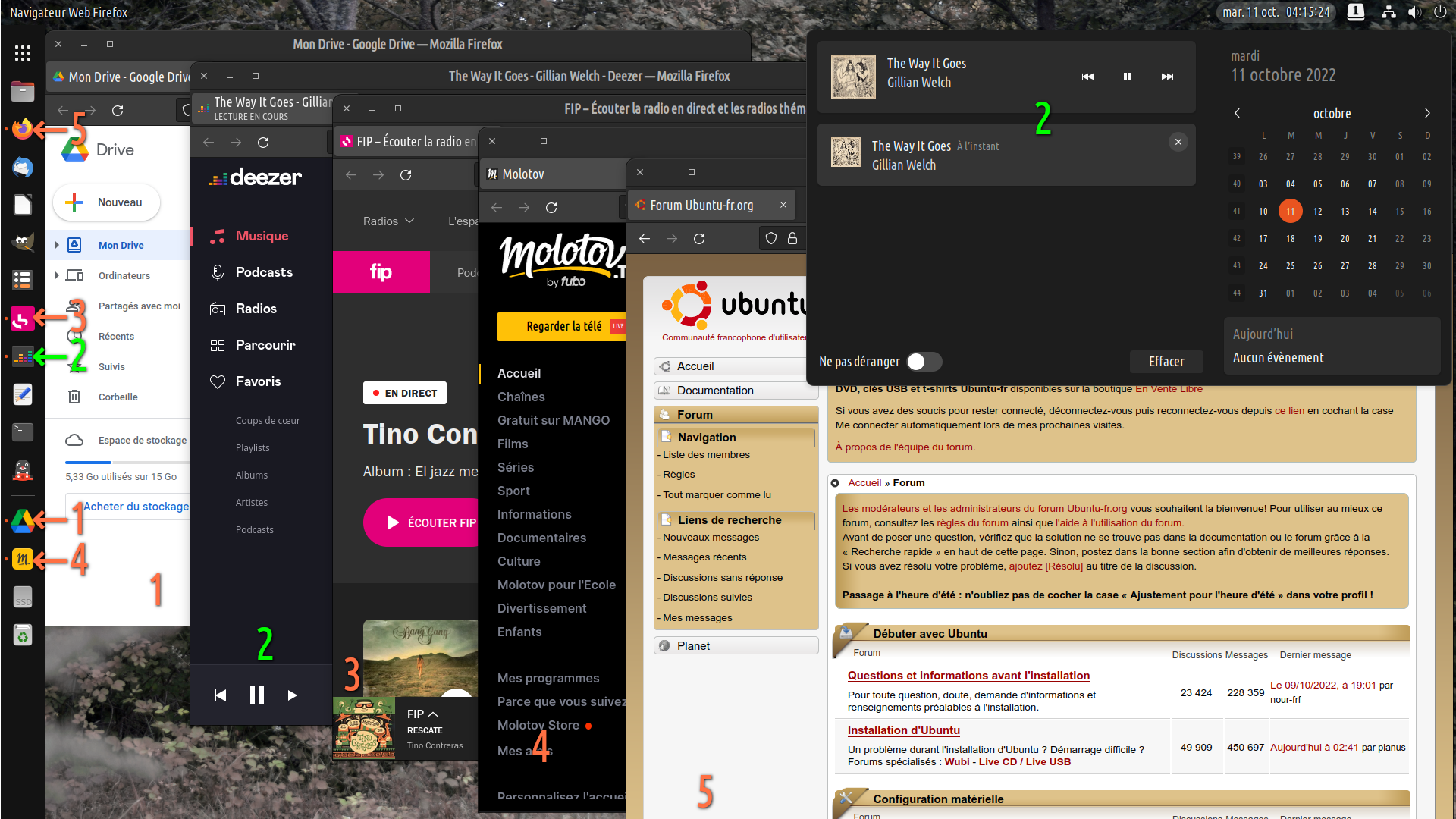Open the top bar clock showing mar. 11 oct.
Viewport: 1456px width, 819px height.
[x=1276, y=12]
